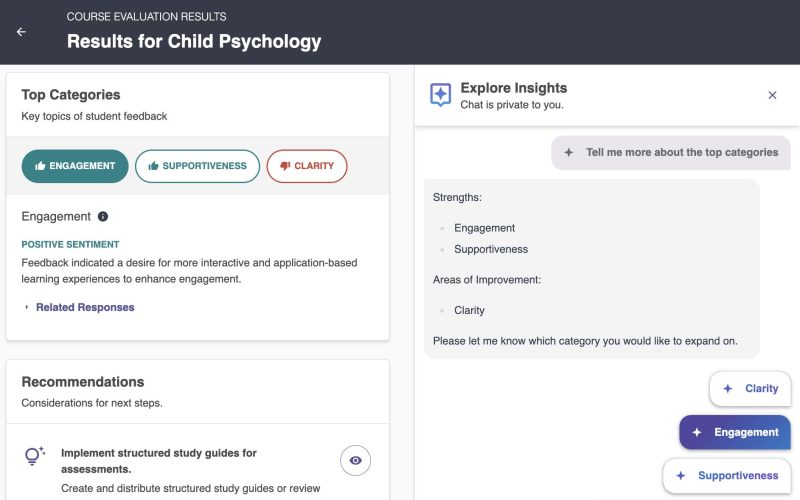Click the 'Results for Child Psychology' title
Screen dimensions: 800x500
194,41
